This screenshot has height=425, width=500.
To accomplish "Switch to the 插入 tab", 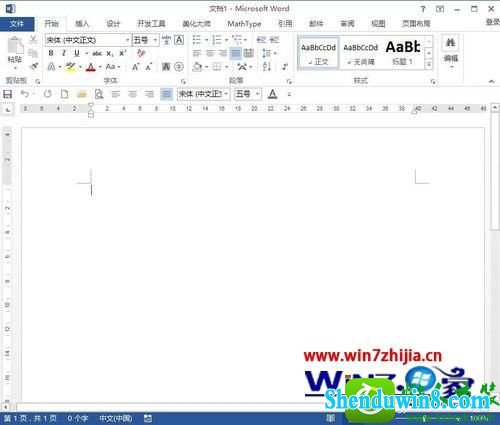I will (82, 24).
